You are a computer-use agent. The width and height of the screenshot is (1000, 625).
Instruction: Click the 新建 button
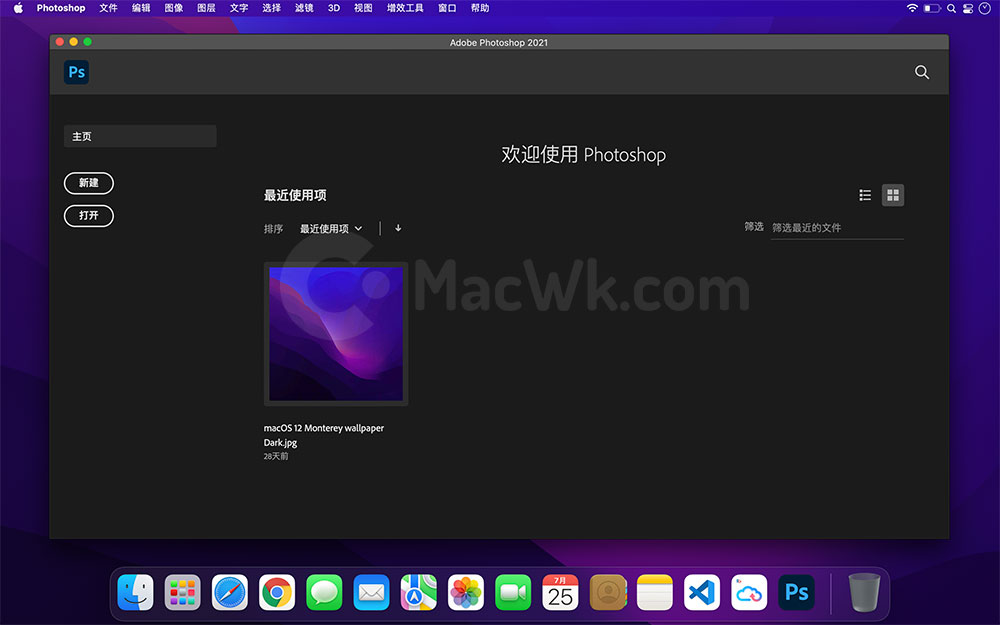point(89,183)
